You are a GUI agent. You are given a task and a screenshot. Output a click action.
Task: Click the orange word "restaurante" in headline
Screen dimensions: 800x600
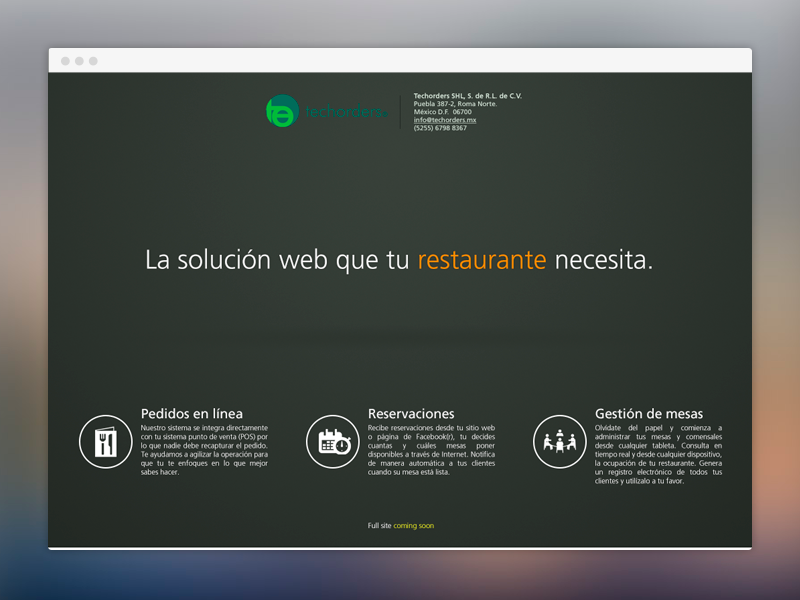(482, 260)
